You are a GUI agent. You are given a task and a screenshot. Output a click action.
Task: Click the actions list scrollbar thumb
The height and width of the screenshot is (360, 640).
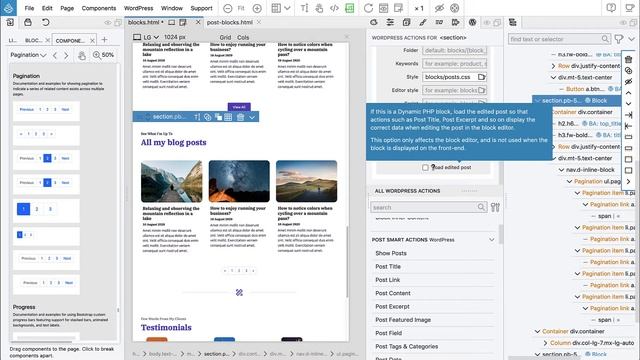coord(500,234)
